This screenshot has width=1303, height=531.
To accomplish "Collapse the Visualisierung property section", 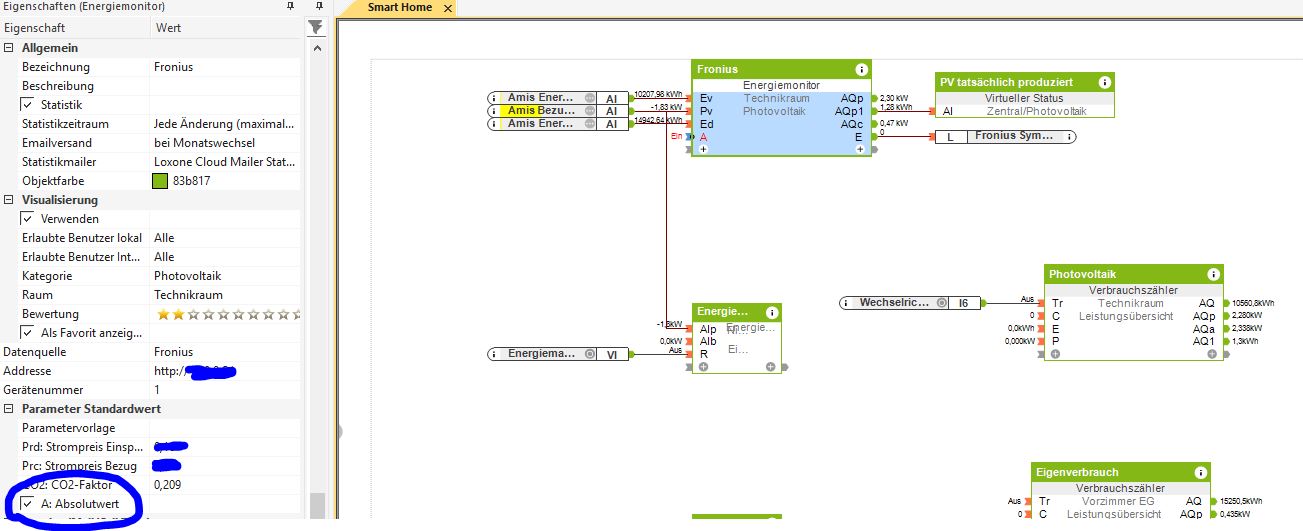I will tap(9, 200).
